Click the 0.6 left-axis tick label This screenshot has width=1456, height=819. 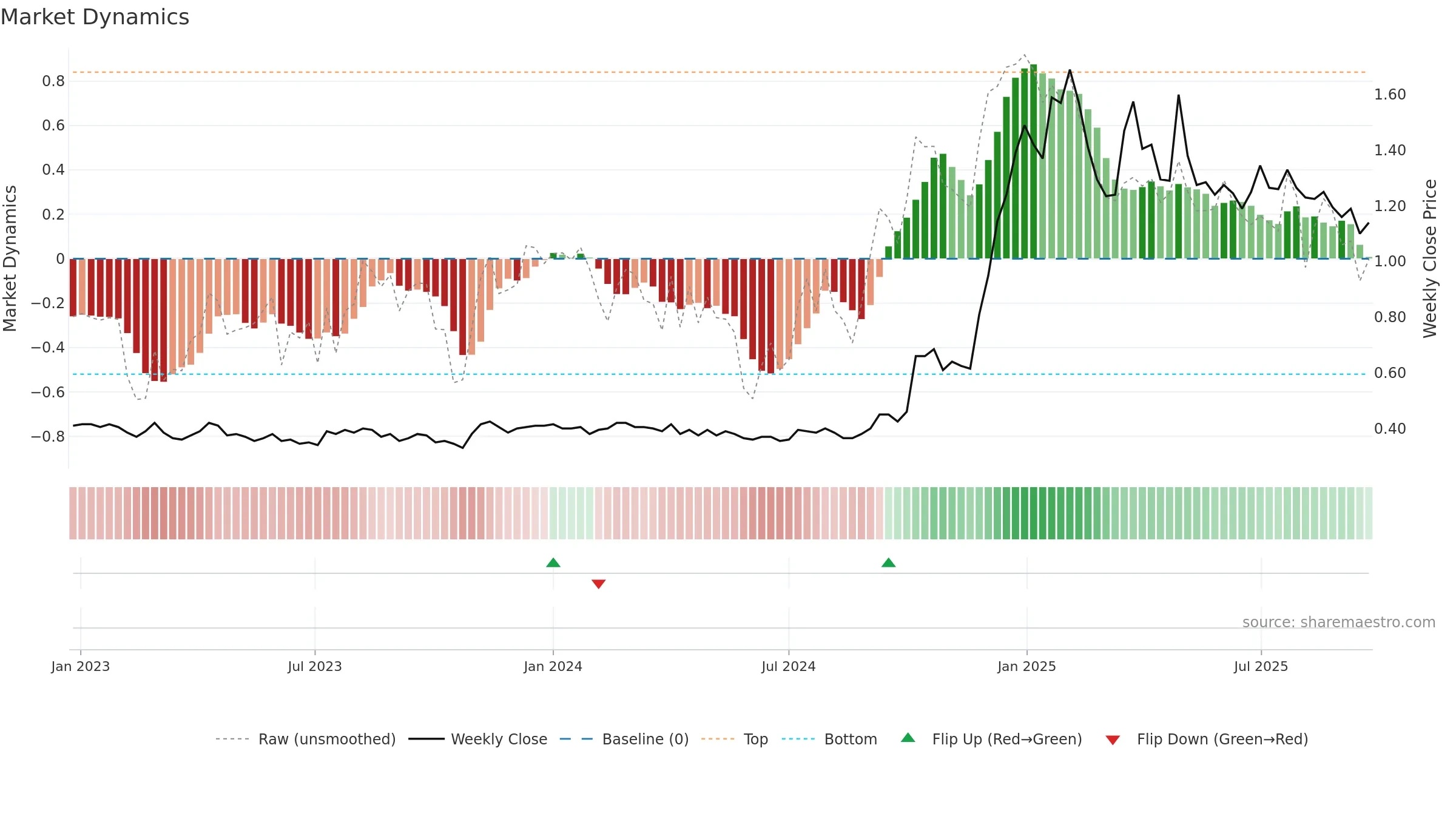[53, 126]
